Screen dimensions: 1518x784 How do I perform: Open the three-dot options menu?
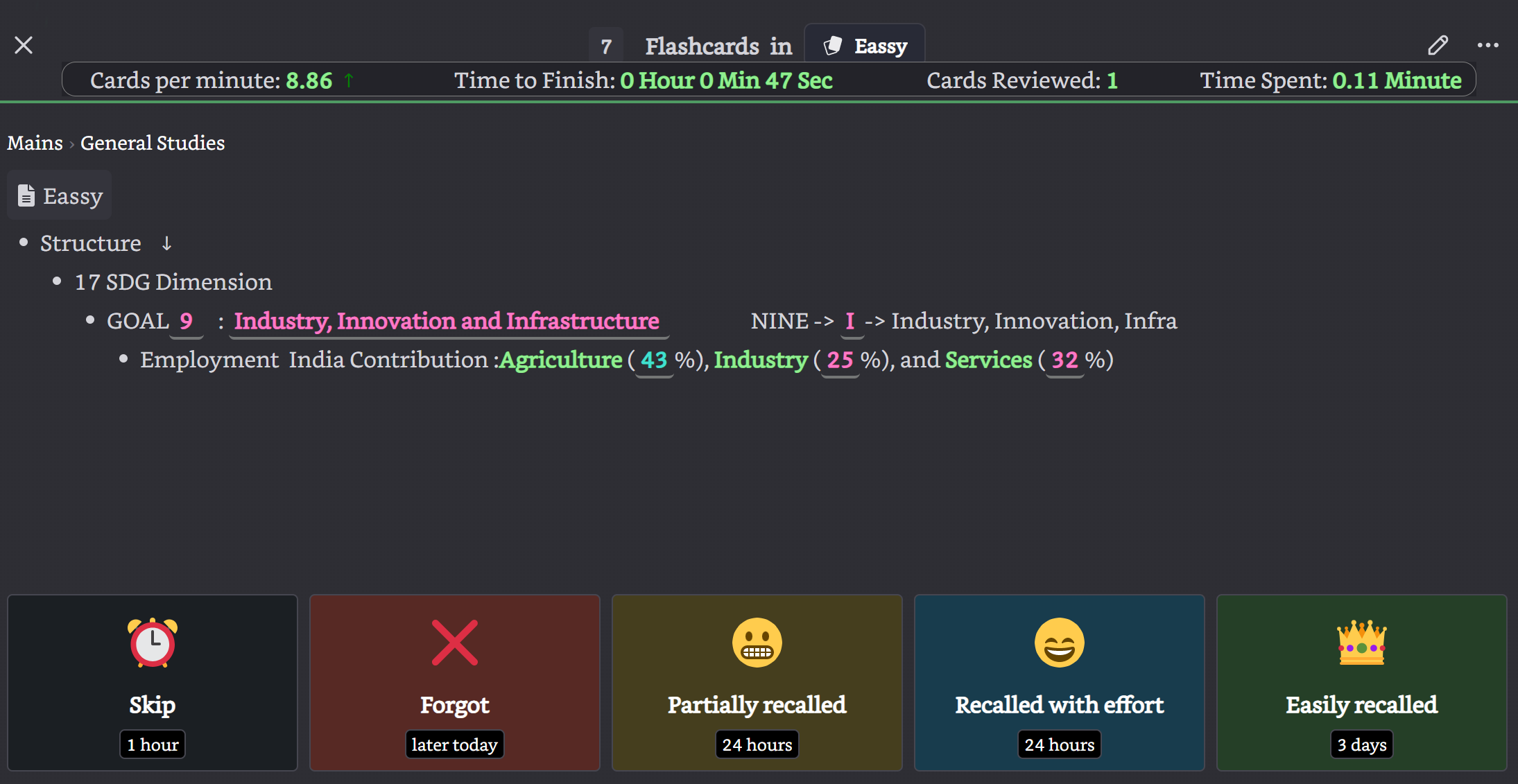tap(1487, 44)
